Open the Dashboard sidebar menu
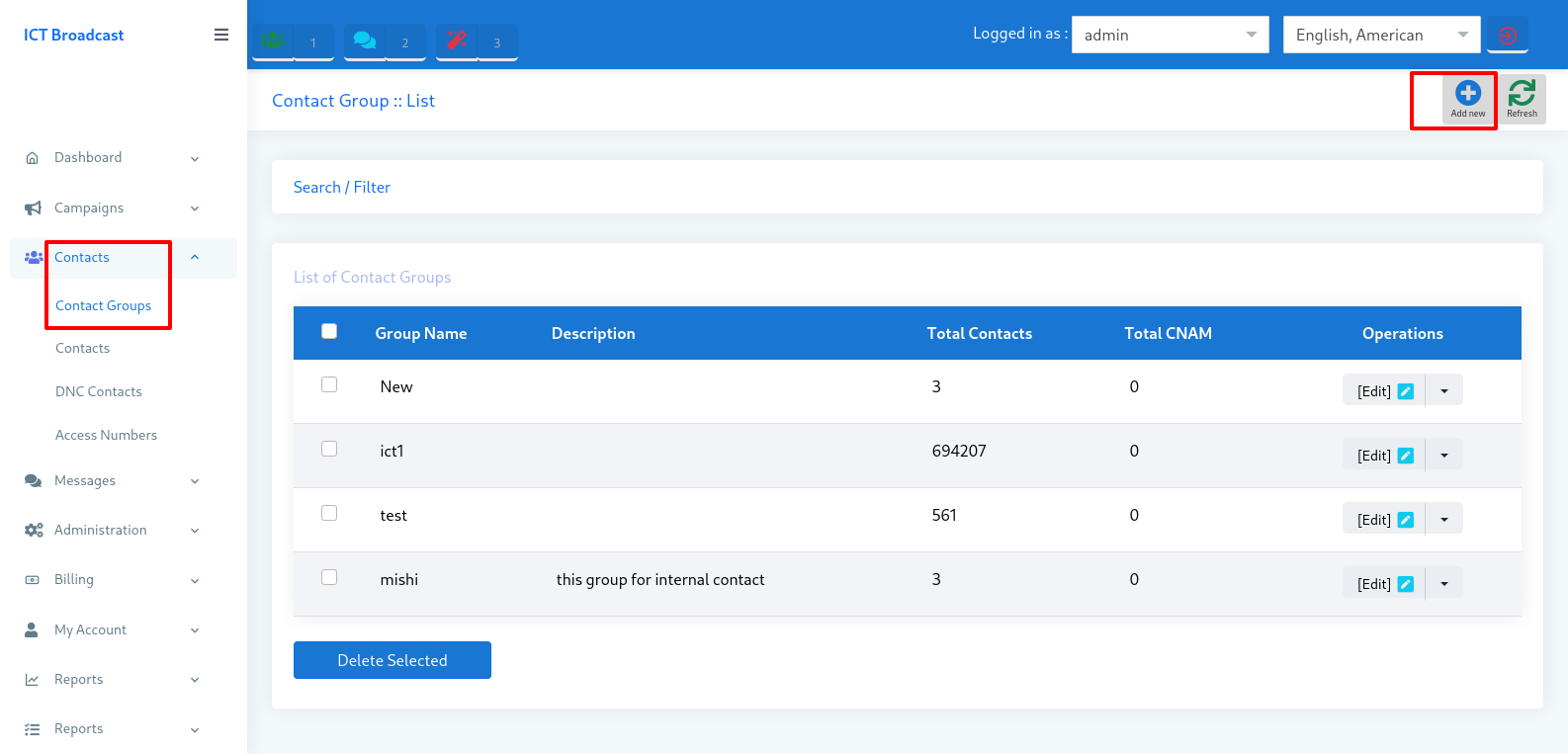 click(x=88, y=157)
